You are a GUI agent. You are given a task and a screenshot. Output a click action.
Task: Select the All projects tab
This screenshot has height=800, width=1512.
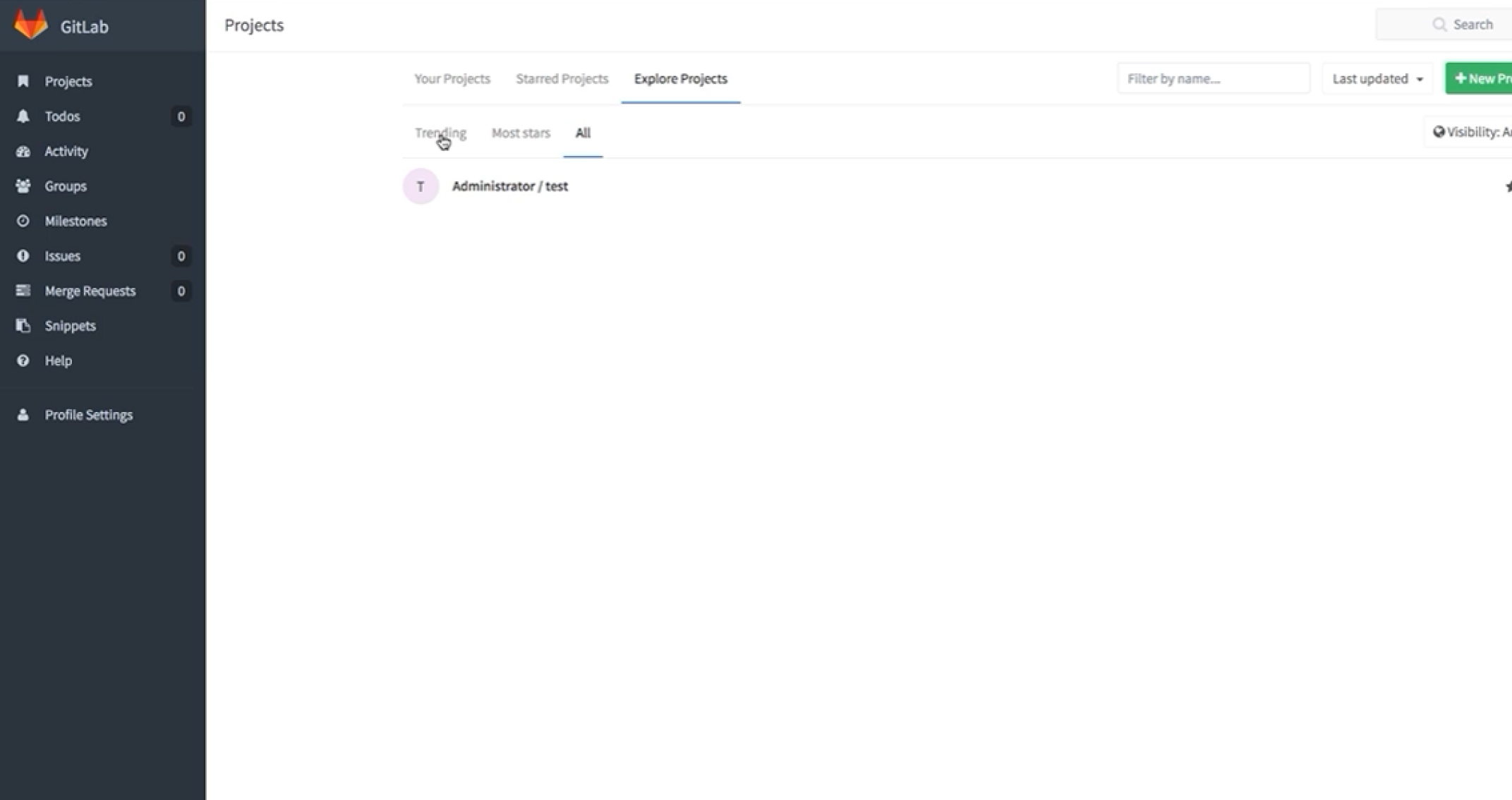pyautogui.click(x=583, y=133)
